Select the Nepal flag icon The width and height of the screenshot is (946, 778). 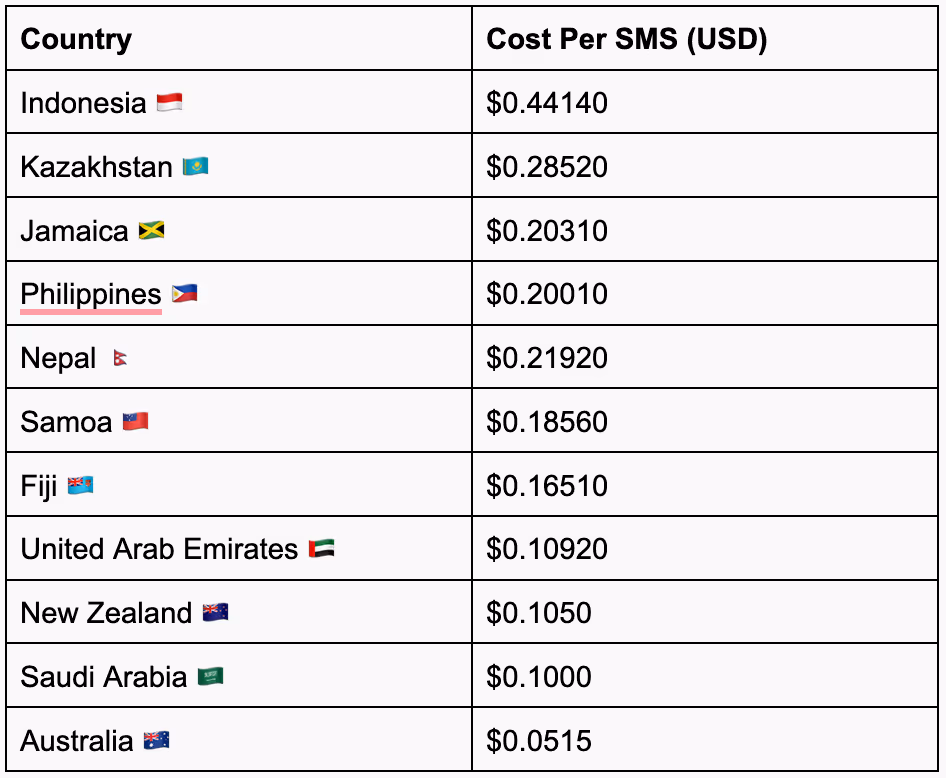click(120, 358)
